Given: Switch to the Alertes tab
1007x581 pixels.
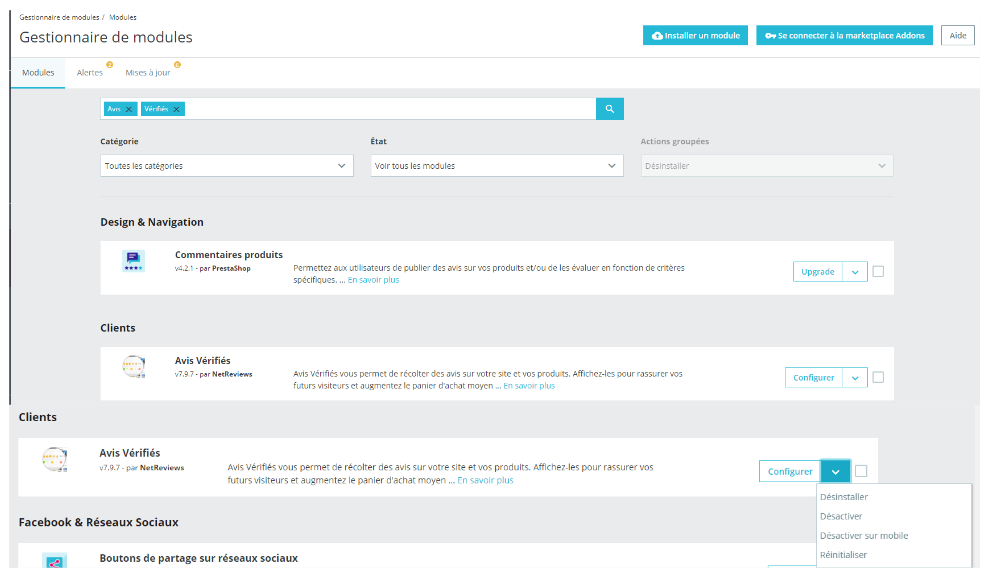Looking at the screenshot, I should pyautogui.click(x=90, y=73).
